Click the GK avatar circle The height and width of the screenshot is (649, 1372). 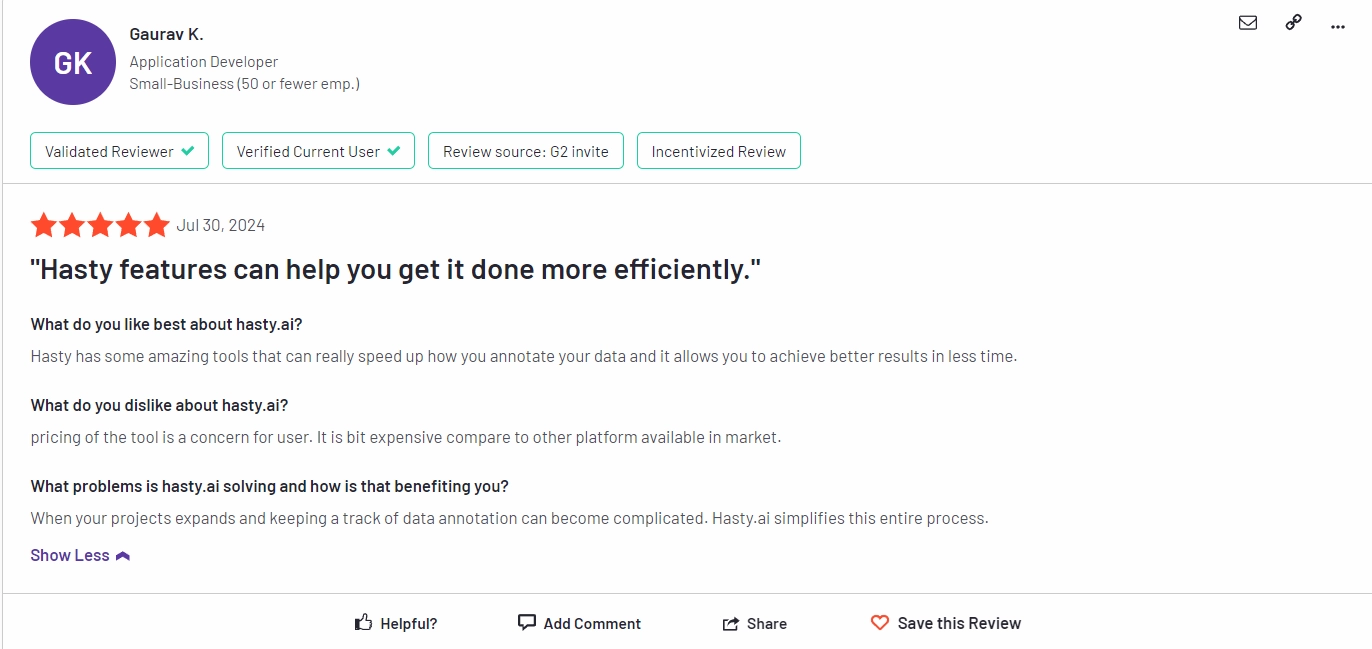73,62
